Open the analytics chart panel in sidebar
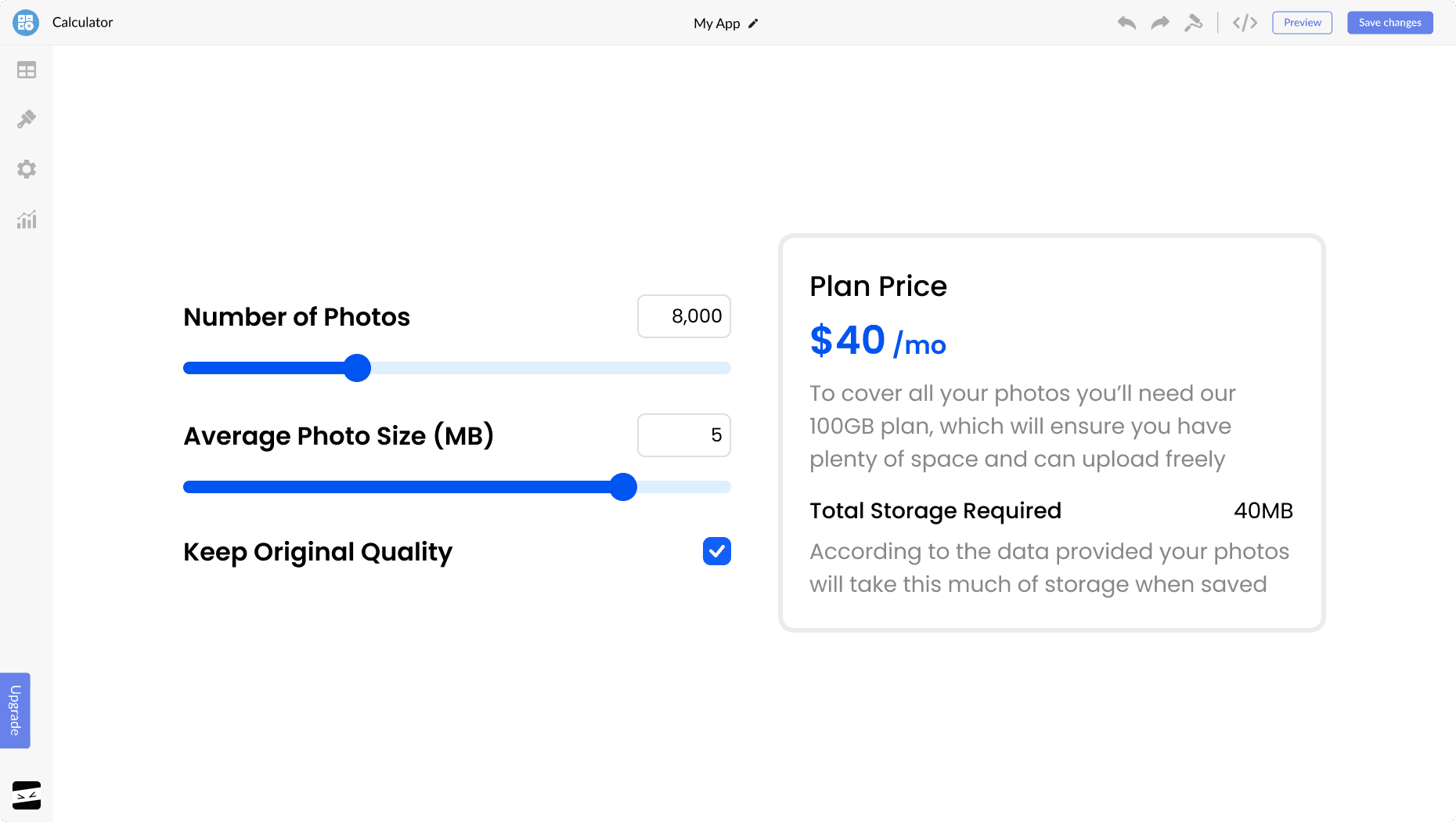Screen dimensions: 1456x822 pos(27,220)
